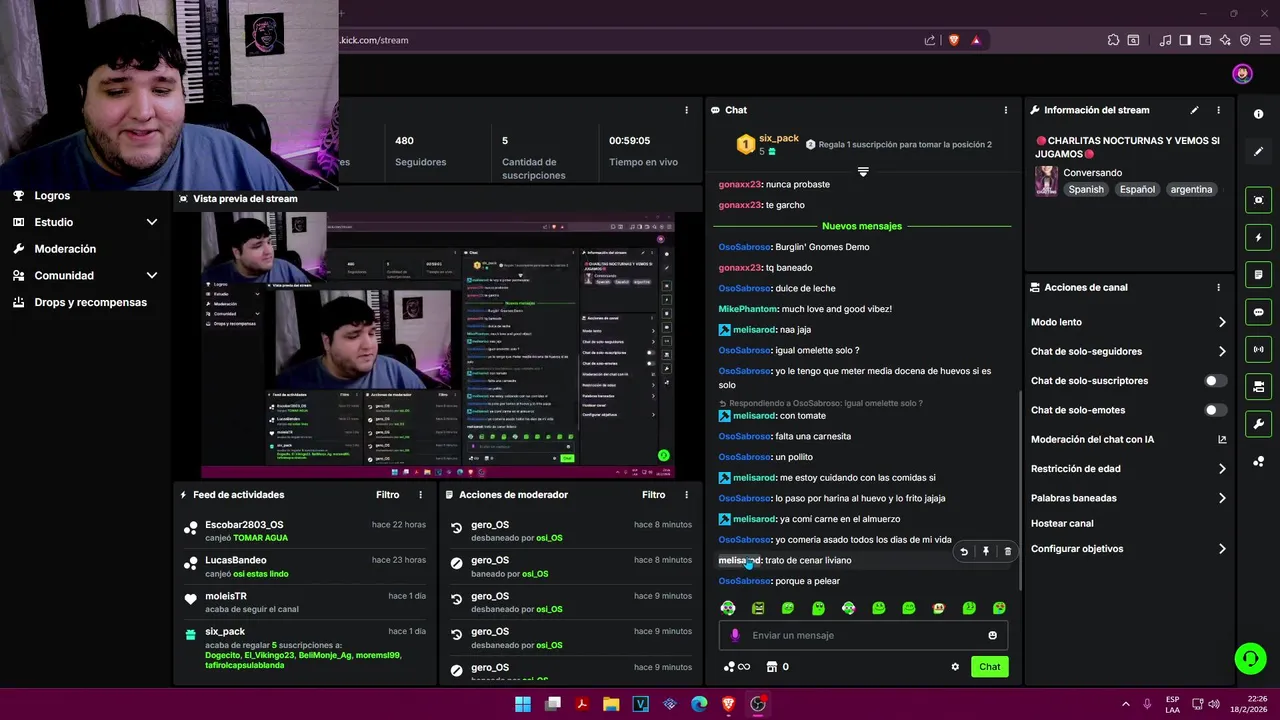This screenshot has height=720, width=1280.
Task: Edit stream info with pencil icon
Action: [1194, 110]
